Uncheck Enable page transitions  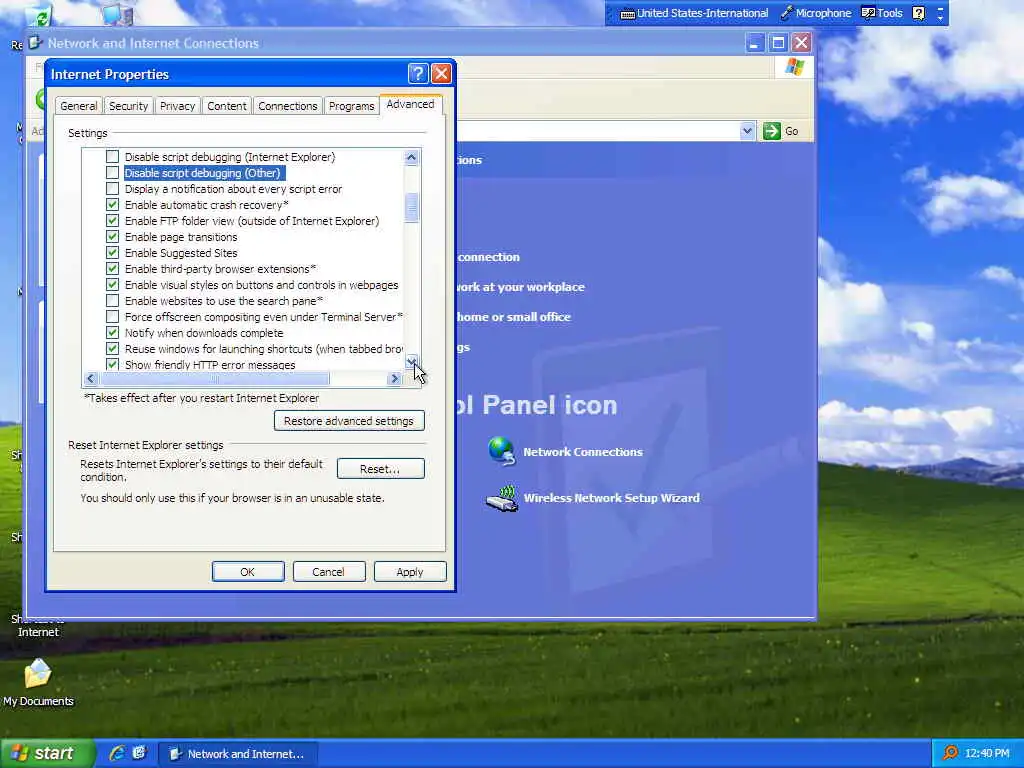tap(112, 236)
